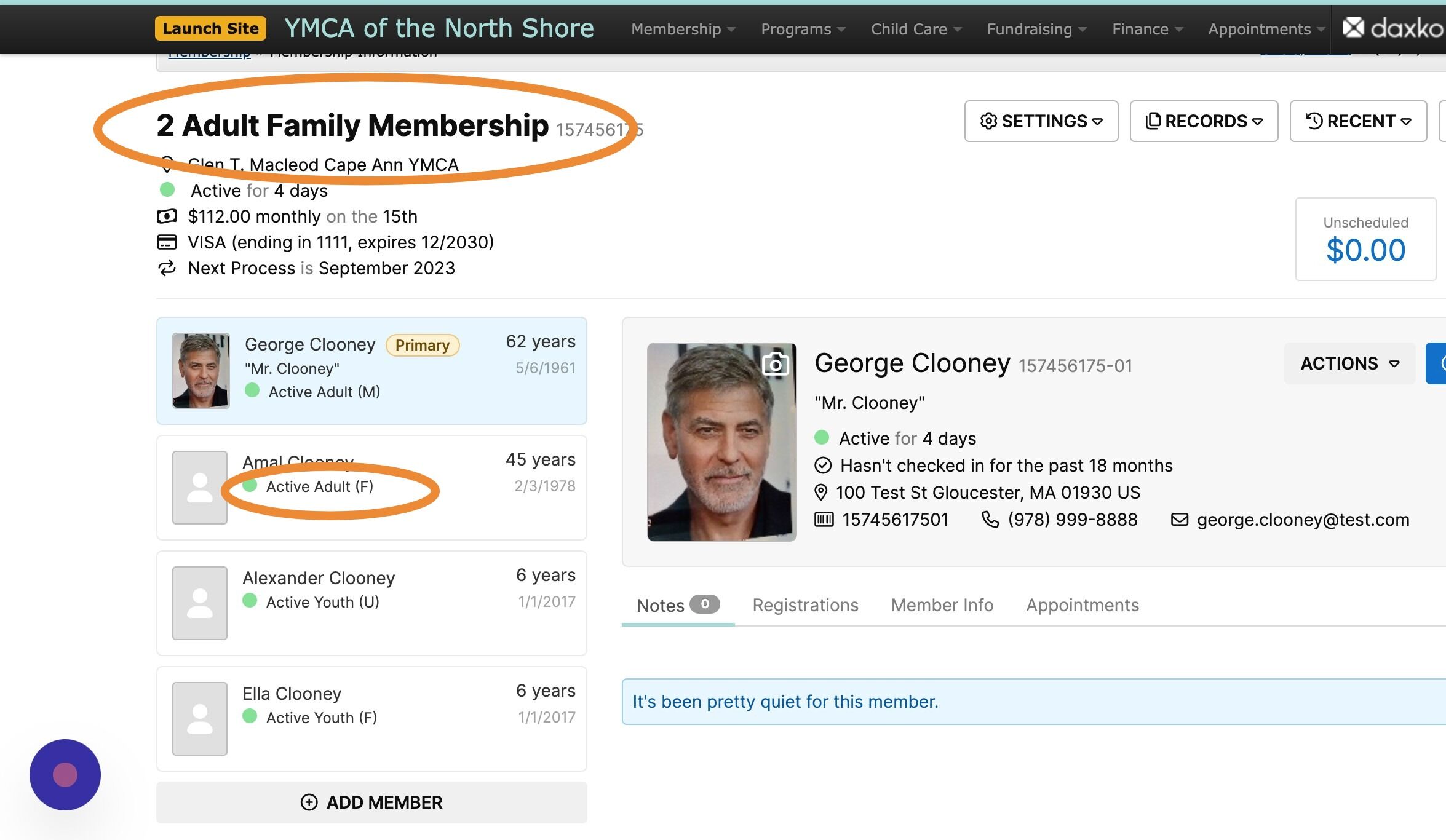Click the 100 Test St Gloucester address
Screen dimensions: 1446x840
988,493
